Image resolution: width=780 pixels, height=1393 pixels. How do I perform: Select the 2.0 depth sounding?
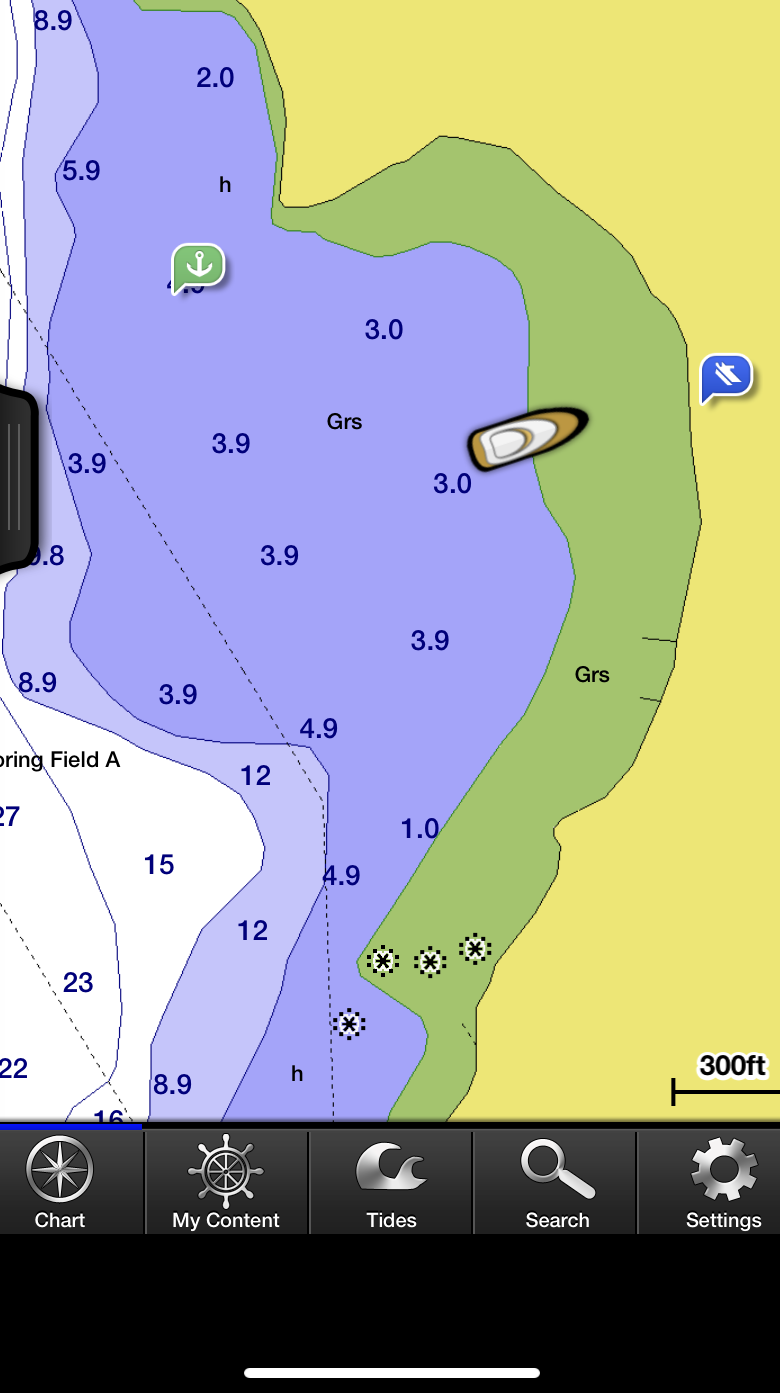click(x=215, y=78)
